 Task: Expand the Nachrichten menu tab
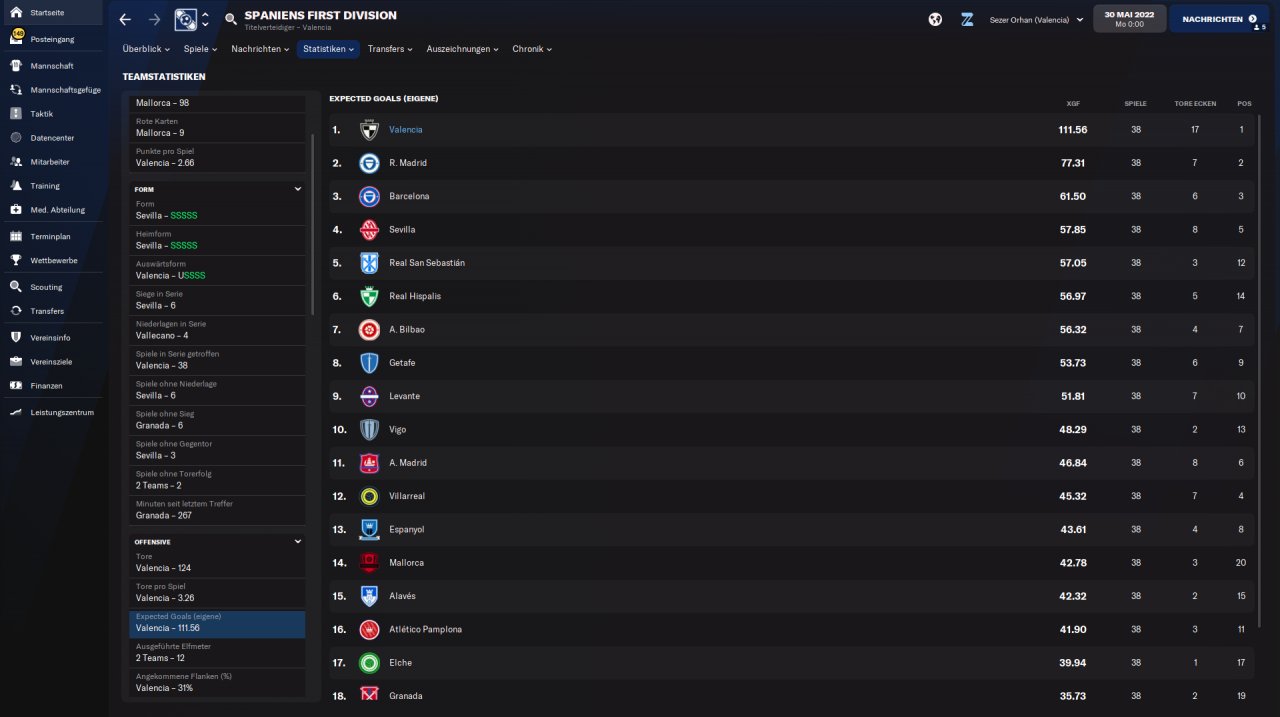(x=260, y=49)
